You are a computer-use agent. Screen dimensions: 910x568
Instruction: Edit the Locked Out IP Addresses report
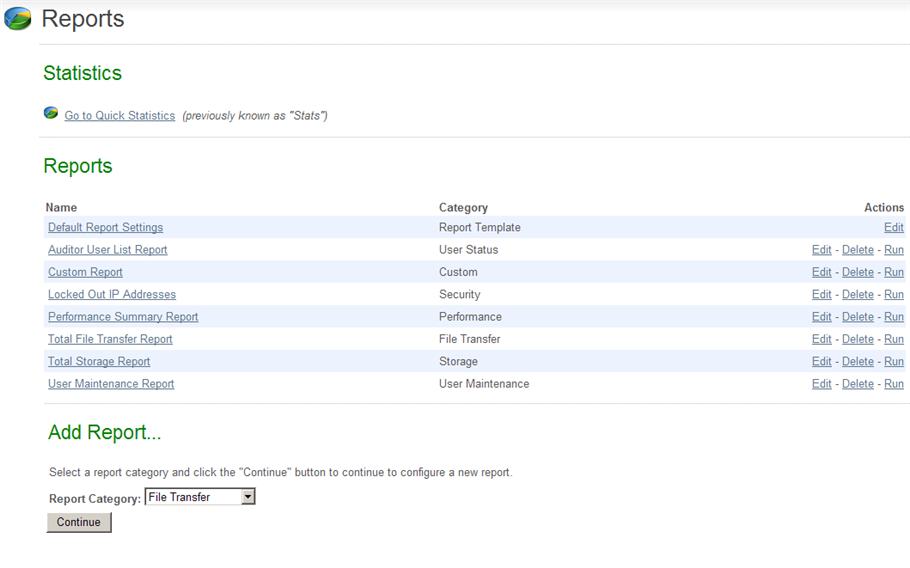coord(821,295)
